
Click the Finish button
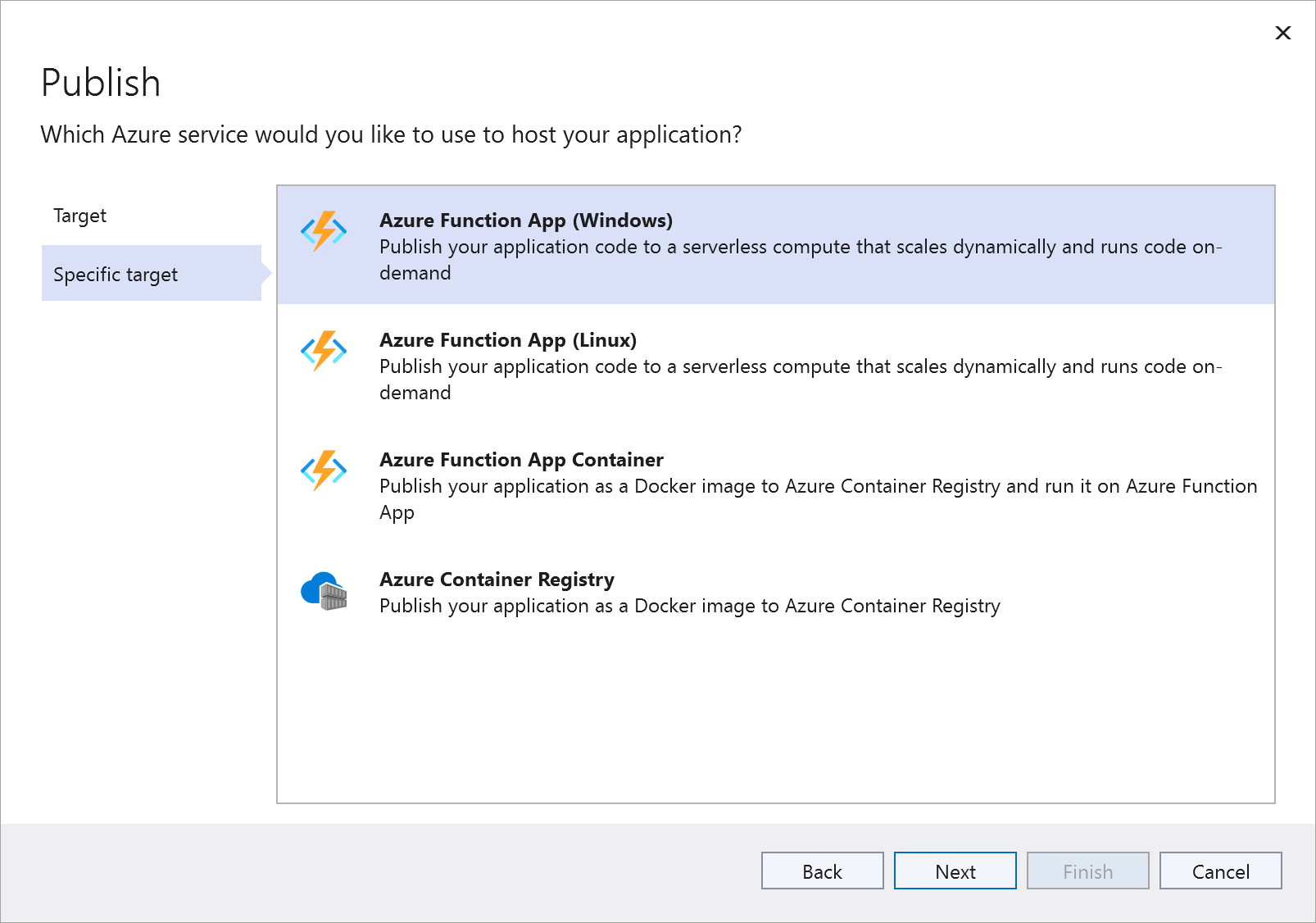click(x=1088, y=871)
